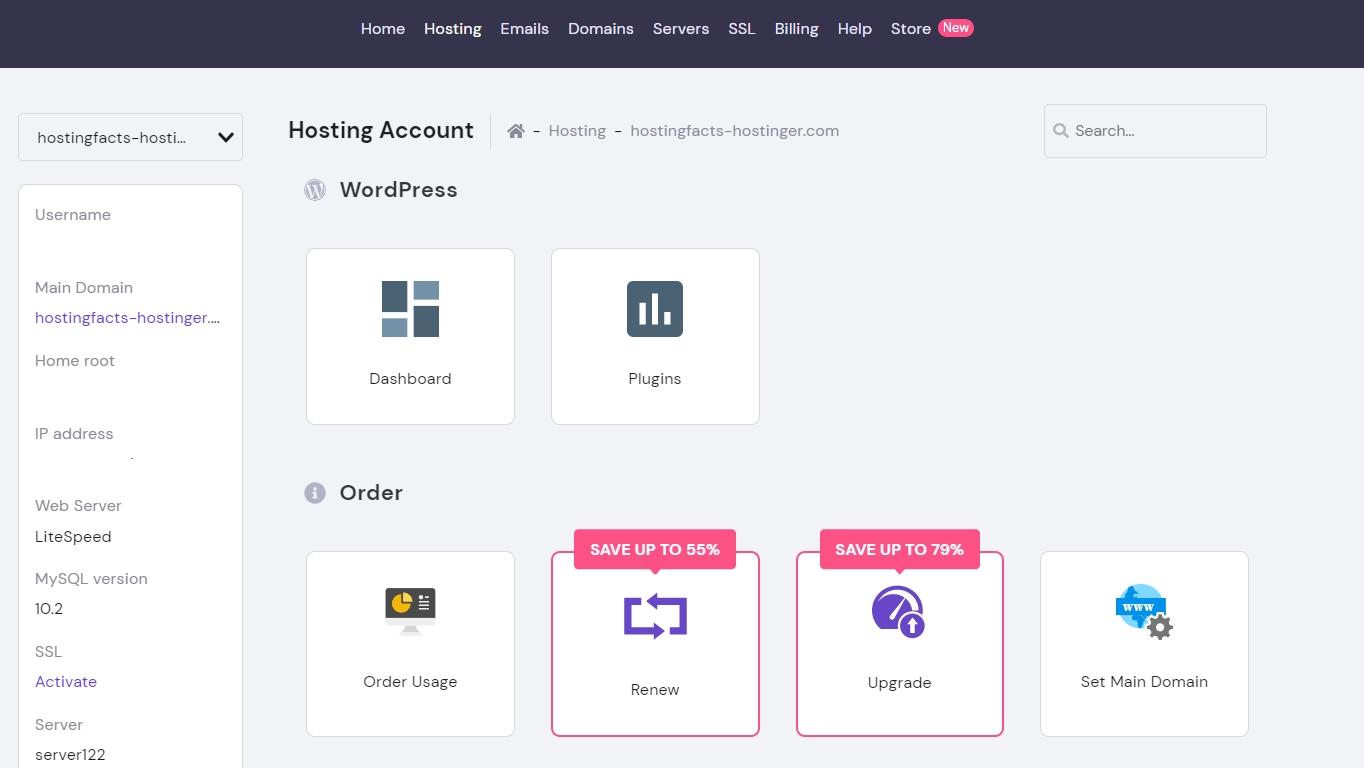The width and height of the screenshot is (1364, 768).
Task: Click the Server label in sidebar
Action: click(x=59, y=725)
